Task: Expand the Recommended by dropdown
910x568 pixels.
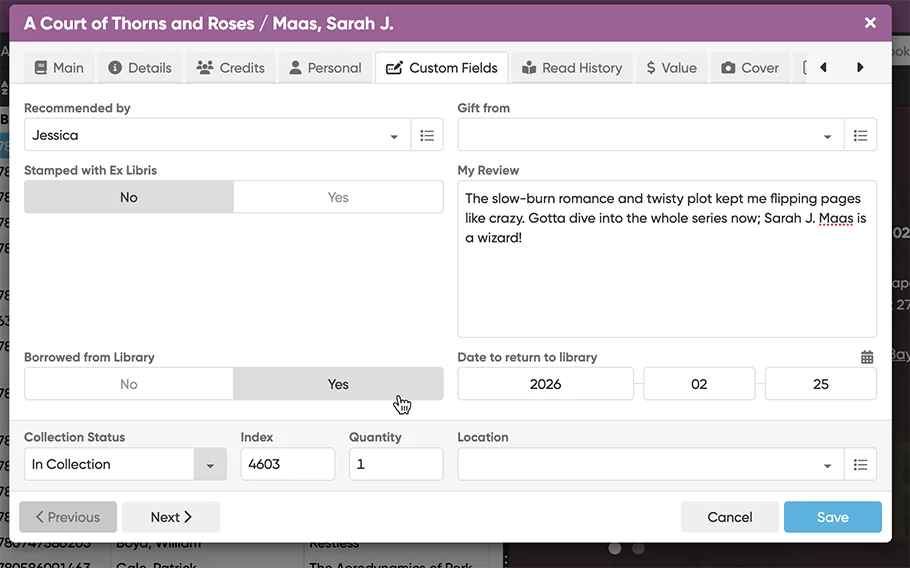Action: [x=394, y=136]
